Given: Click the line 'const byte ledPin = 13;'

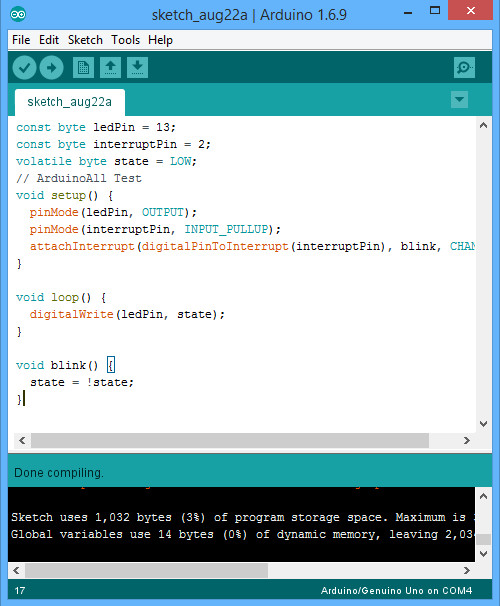Looking at the screenshot, I should (x=96, y=127).
